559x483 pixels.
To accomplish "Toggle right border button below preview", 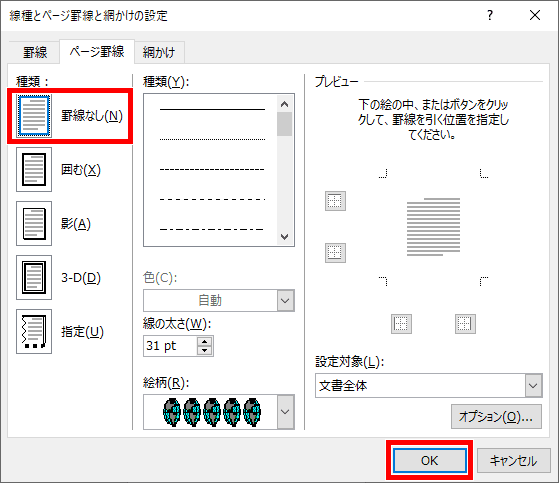I will (465, 324).
